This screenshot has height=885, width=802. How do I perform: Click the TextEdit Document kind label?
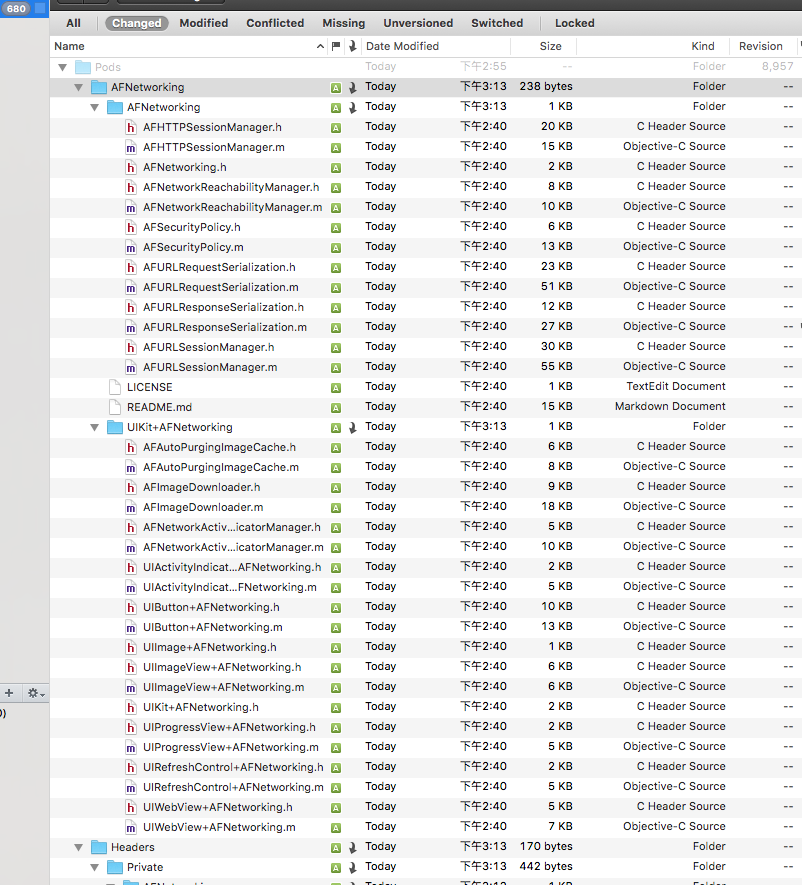(x=676, y=387)
